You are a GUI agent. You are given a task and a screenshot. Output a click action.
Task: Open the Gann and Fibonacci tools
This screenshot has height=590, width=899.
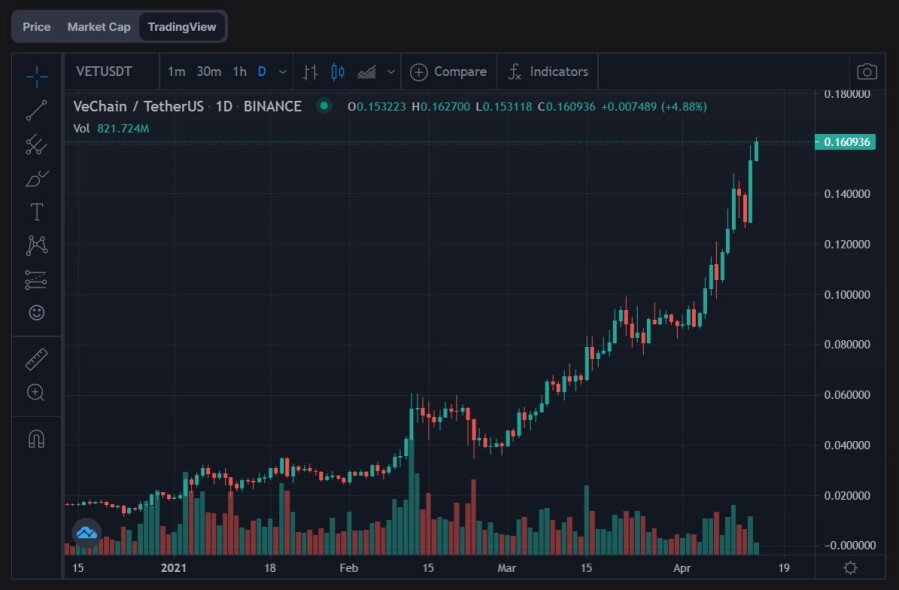(x=36, y=145)
